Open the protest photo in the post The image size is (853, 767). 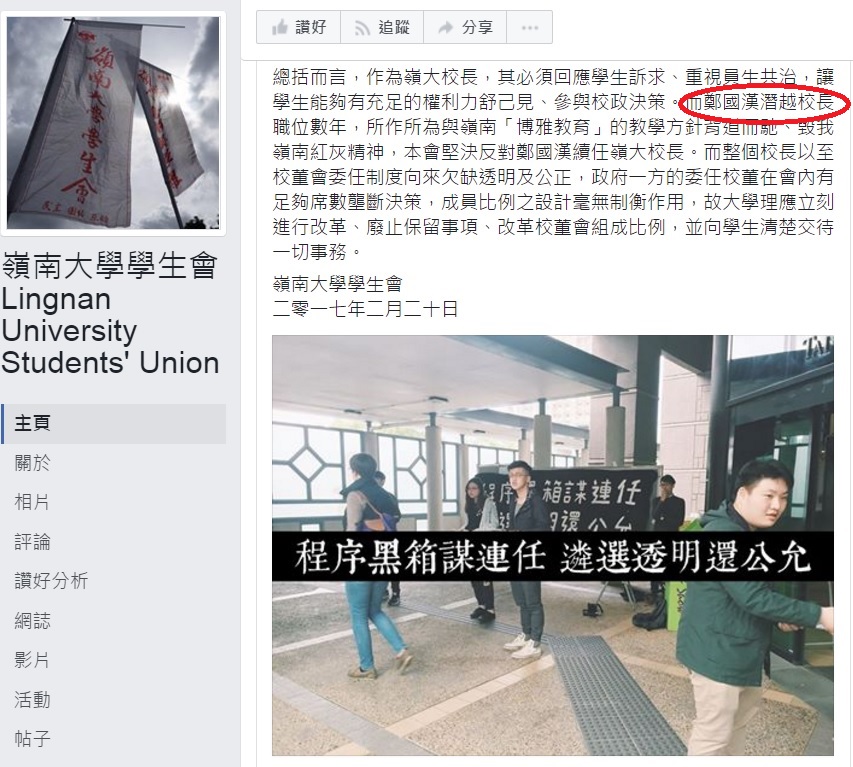point(553,545)
